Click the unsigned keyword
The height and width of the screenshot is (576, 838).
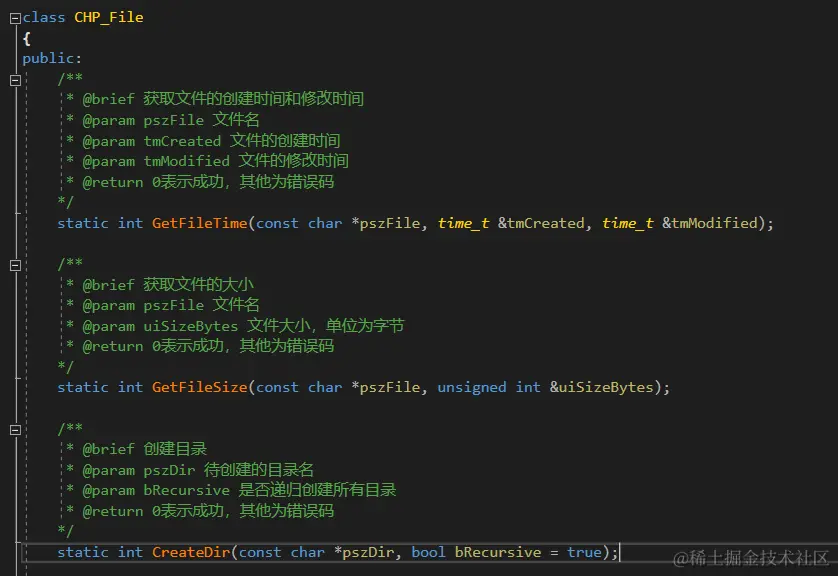click(471, 387)
